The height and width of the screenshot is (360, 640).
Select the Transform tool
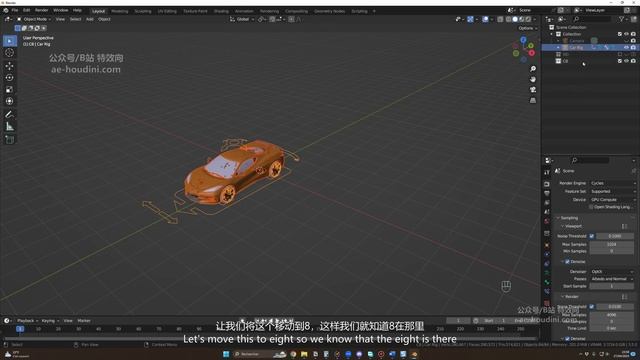click(x=10, y=101)
